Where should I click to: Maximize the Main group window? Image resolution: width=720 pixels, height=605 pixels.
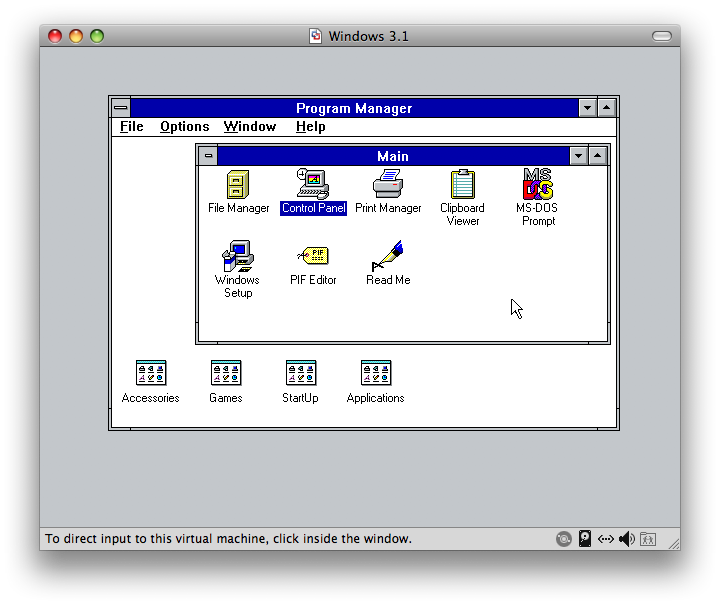click(597, 156)
